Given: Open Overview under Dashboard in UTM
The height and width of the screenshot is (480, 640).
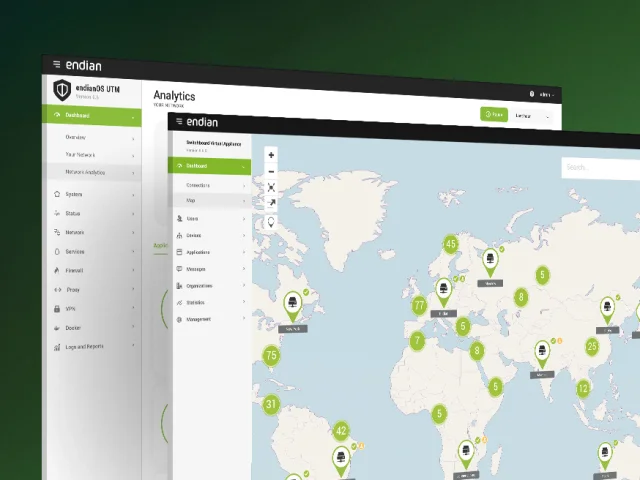Looking at the screenshot, I should (x=94, y=138).
